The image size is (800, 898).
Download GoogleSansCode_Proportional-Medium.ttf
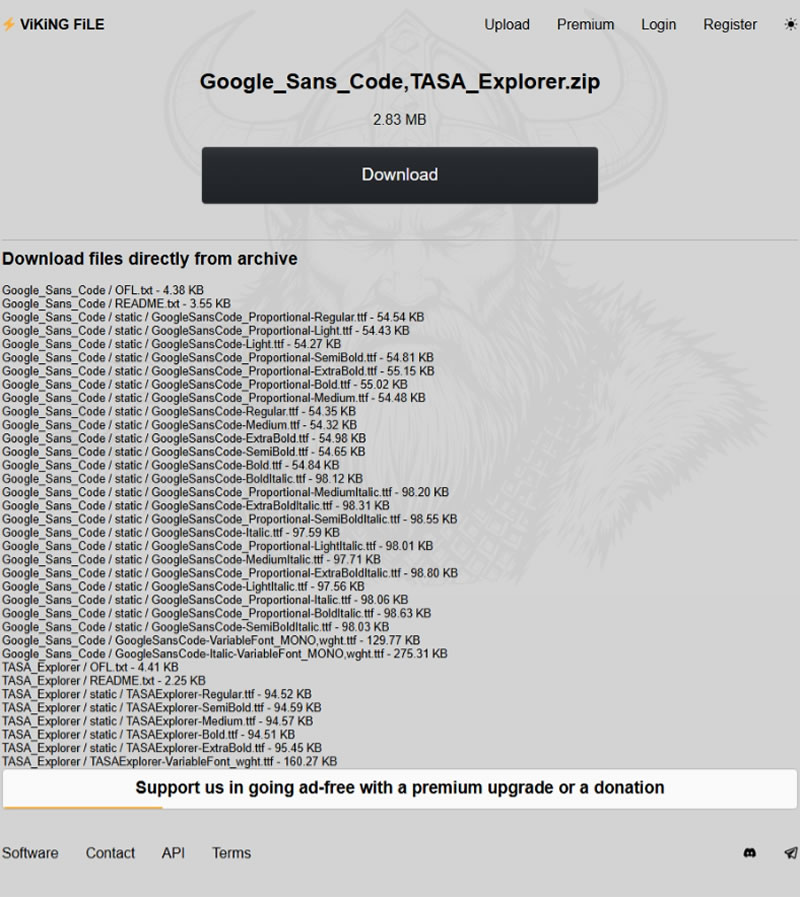[214, 398]
